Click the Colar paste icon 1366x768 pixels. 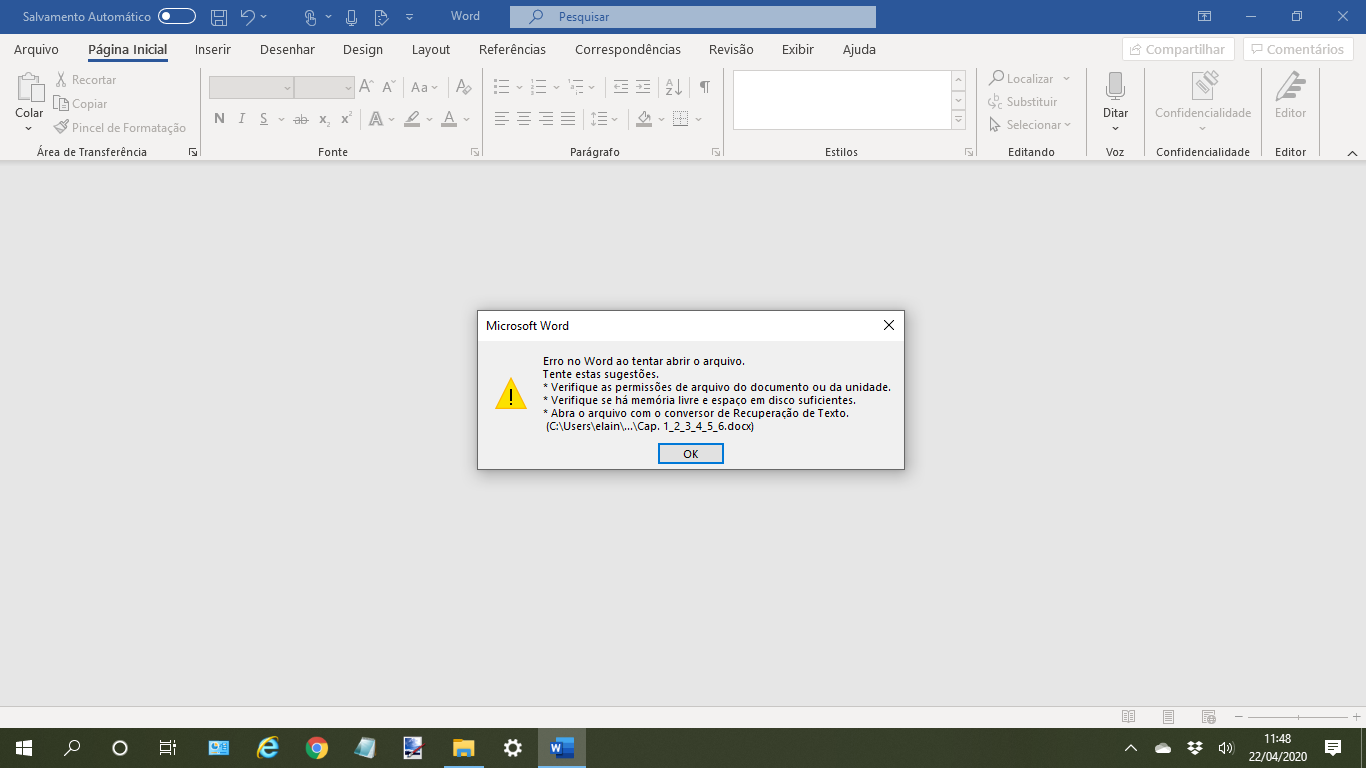29,88
